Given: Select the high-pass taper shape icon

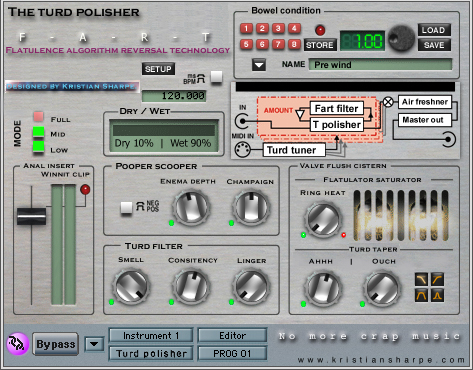Looking at the screenshot, I should [x=437, y=279].
